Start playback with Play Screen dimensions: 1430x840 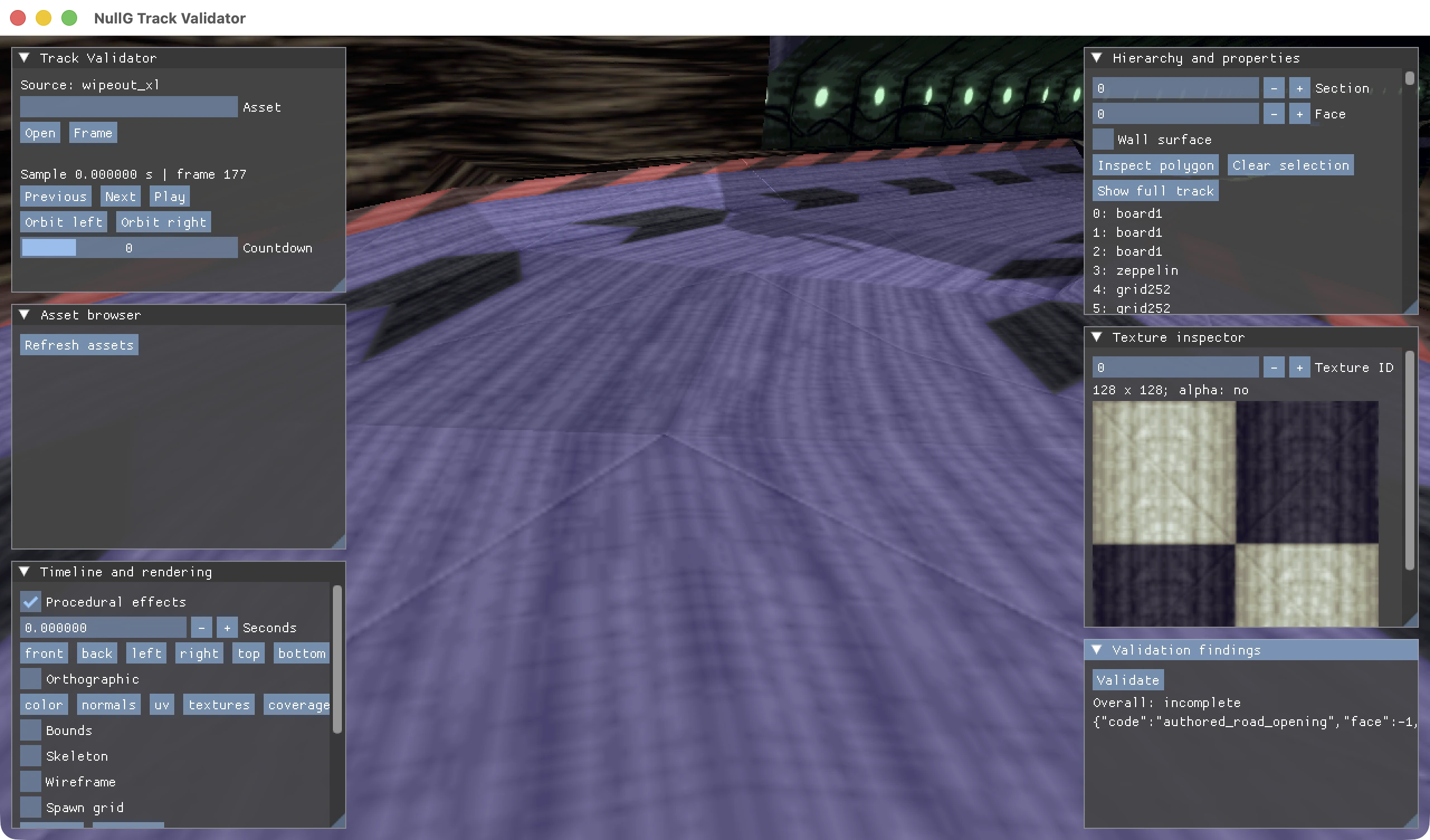170,197
